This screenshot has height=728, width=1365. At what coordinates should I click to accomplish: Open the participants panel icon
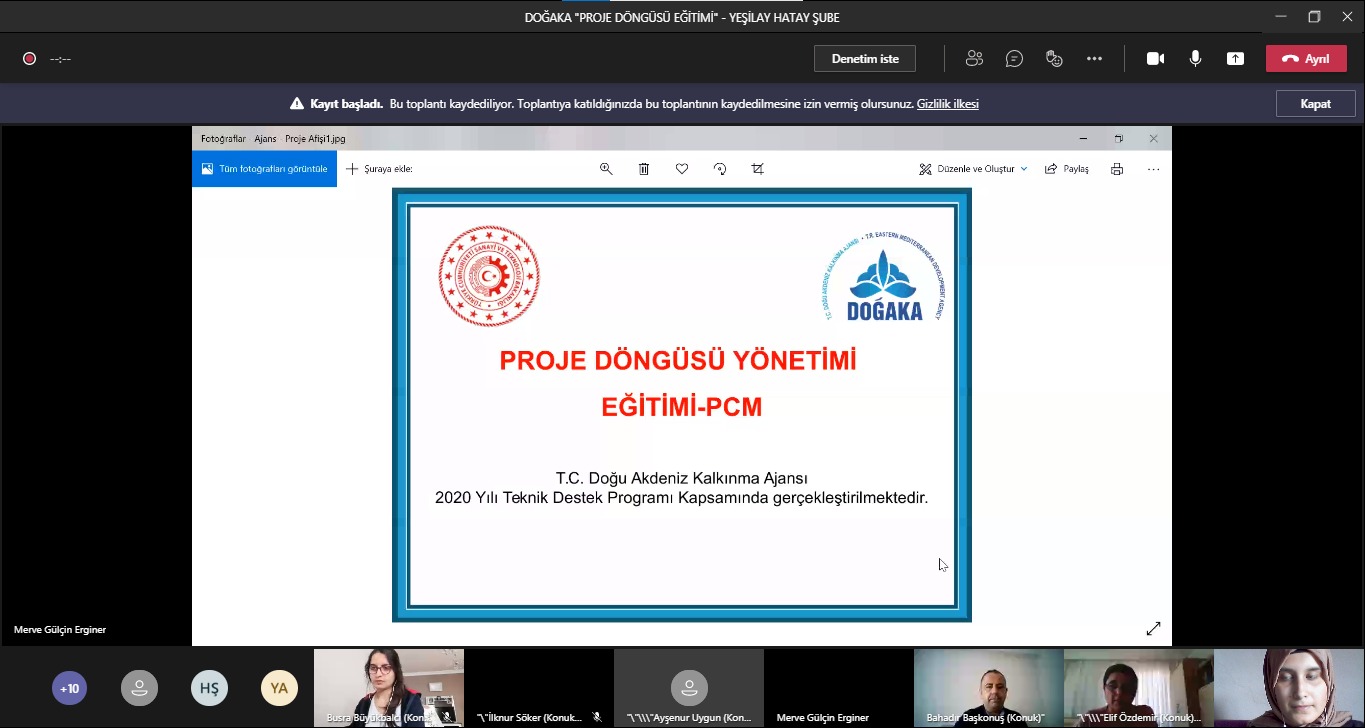point(974,59)
